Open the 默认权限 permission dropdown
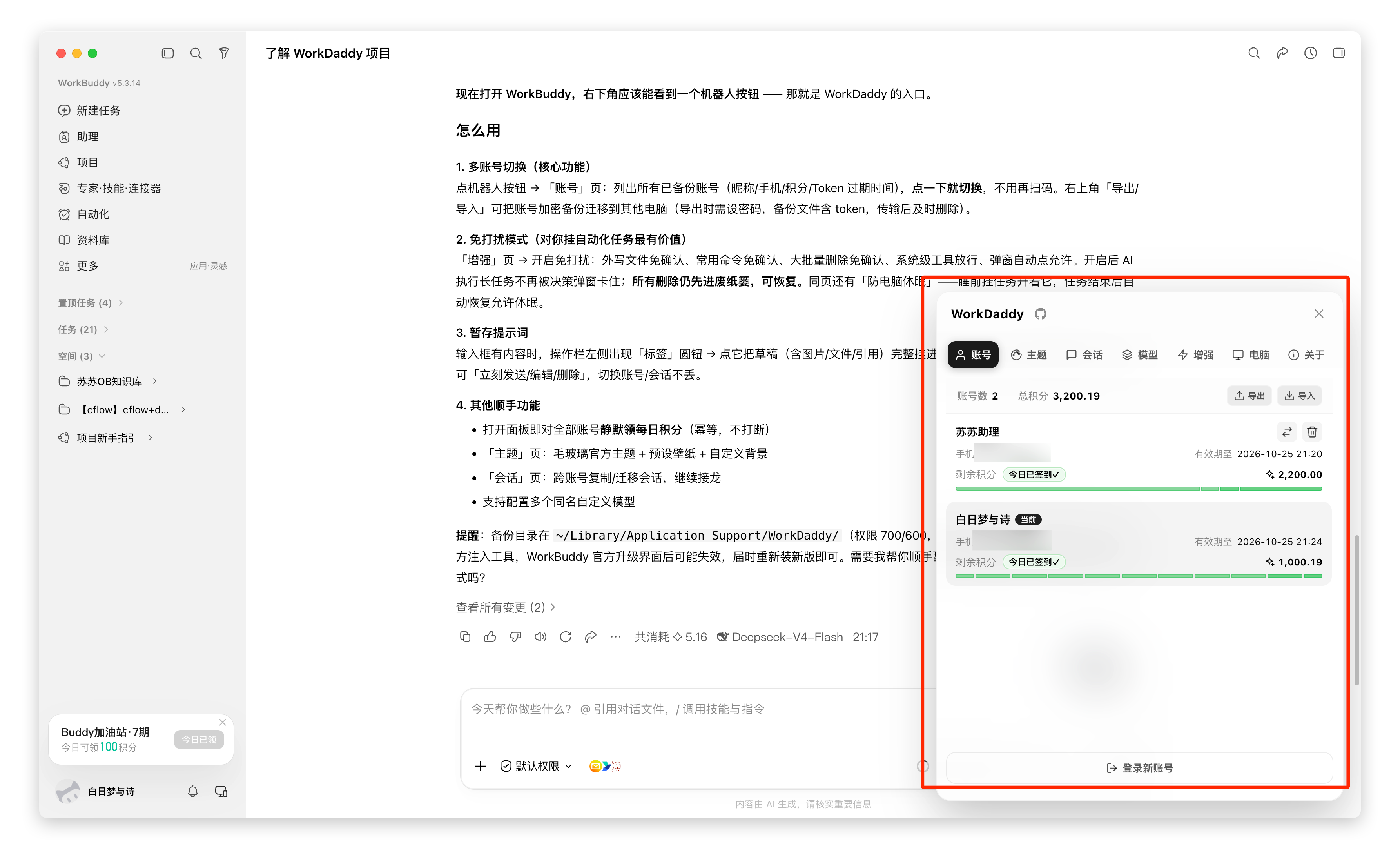Screen dimensions: 1400x865 536,766
